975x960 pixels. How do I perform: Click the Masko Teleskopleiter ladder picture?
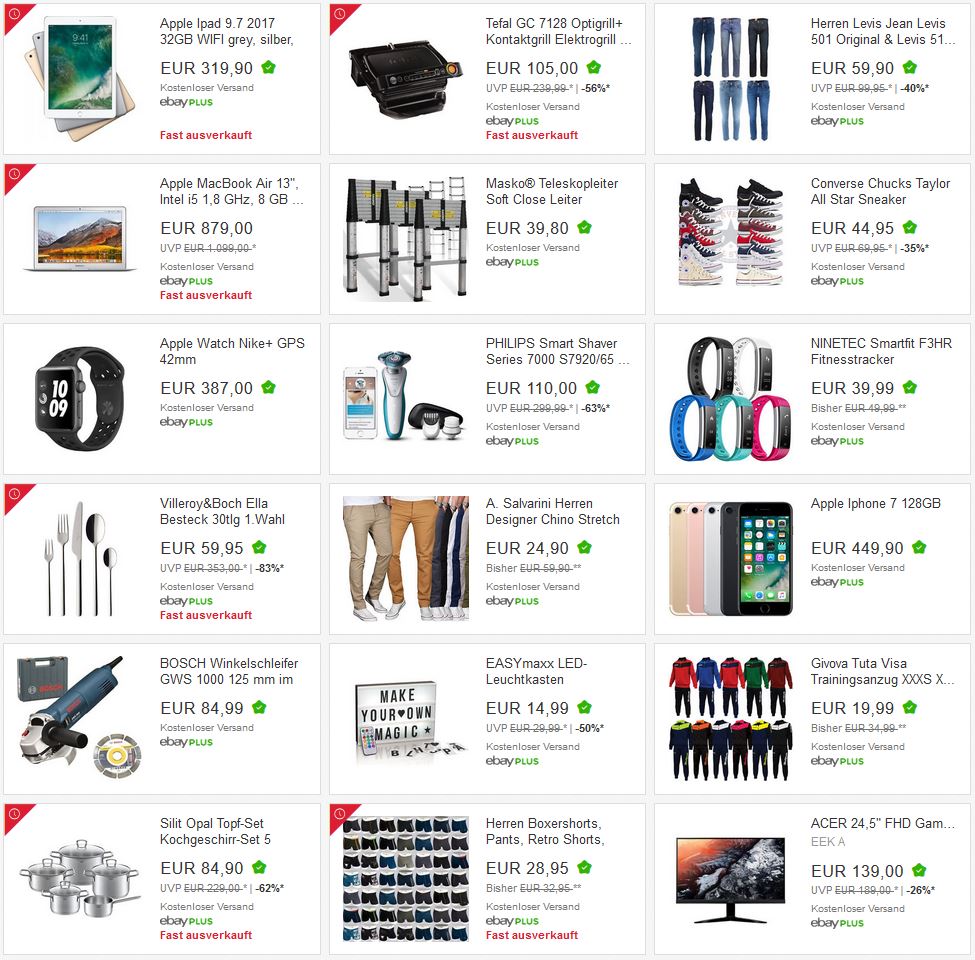coord(405,239)
